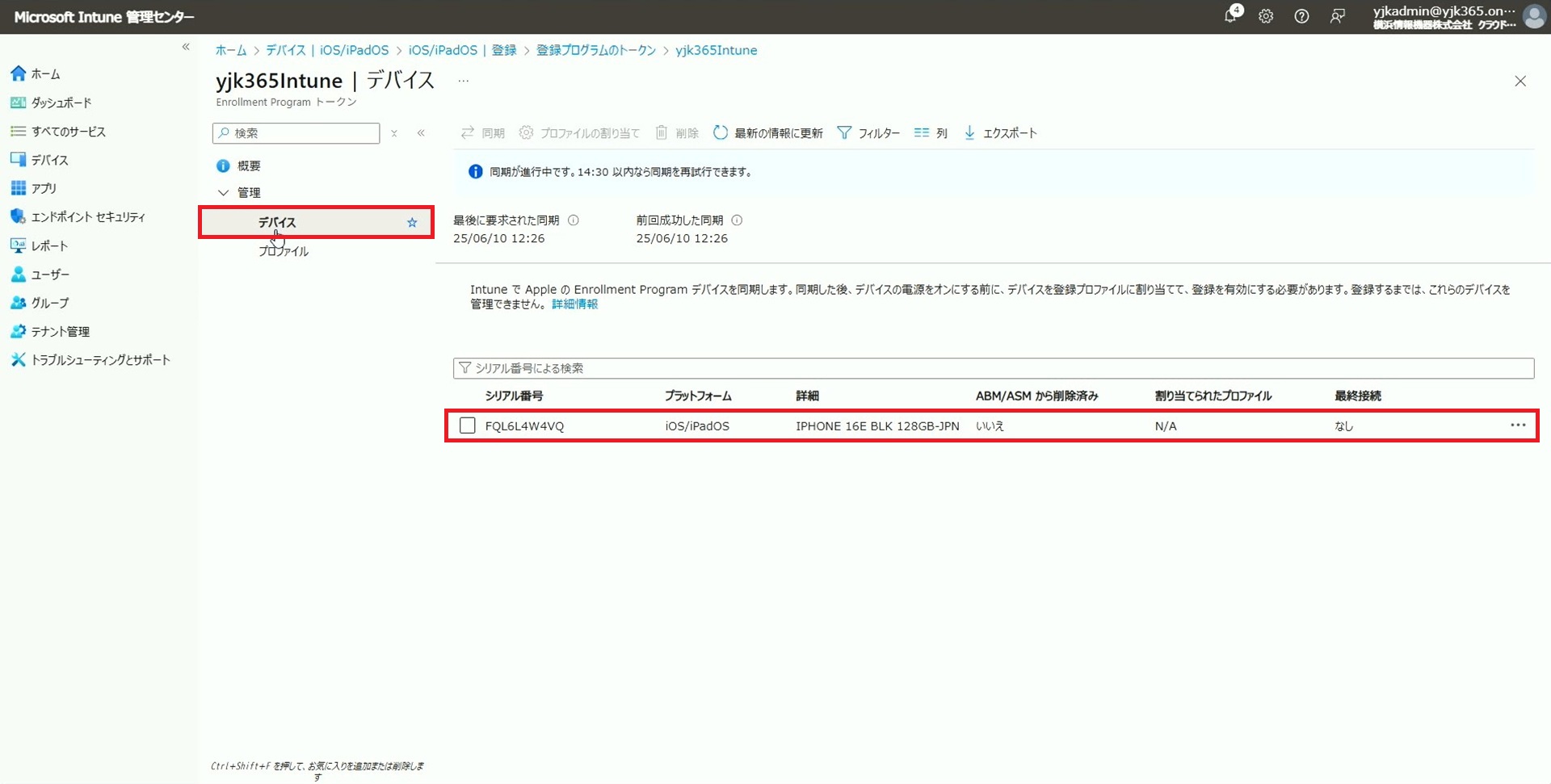Click 最新の情報に更新 refresh button
The image size is (1551, 784).
pos(768,133)
